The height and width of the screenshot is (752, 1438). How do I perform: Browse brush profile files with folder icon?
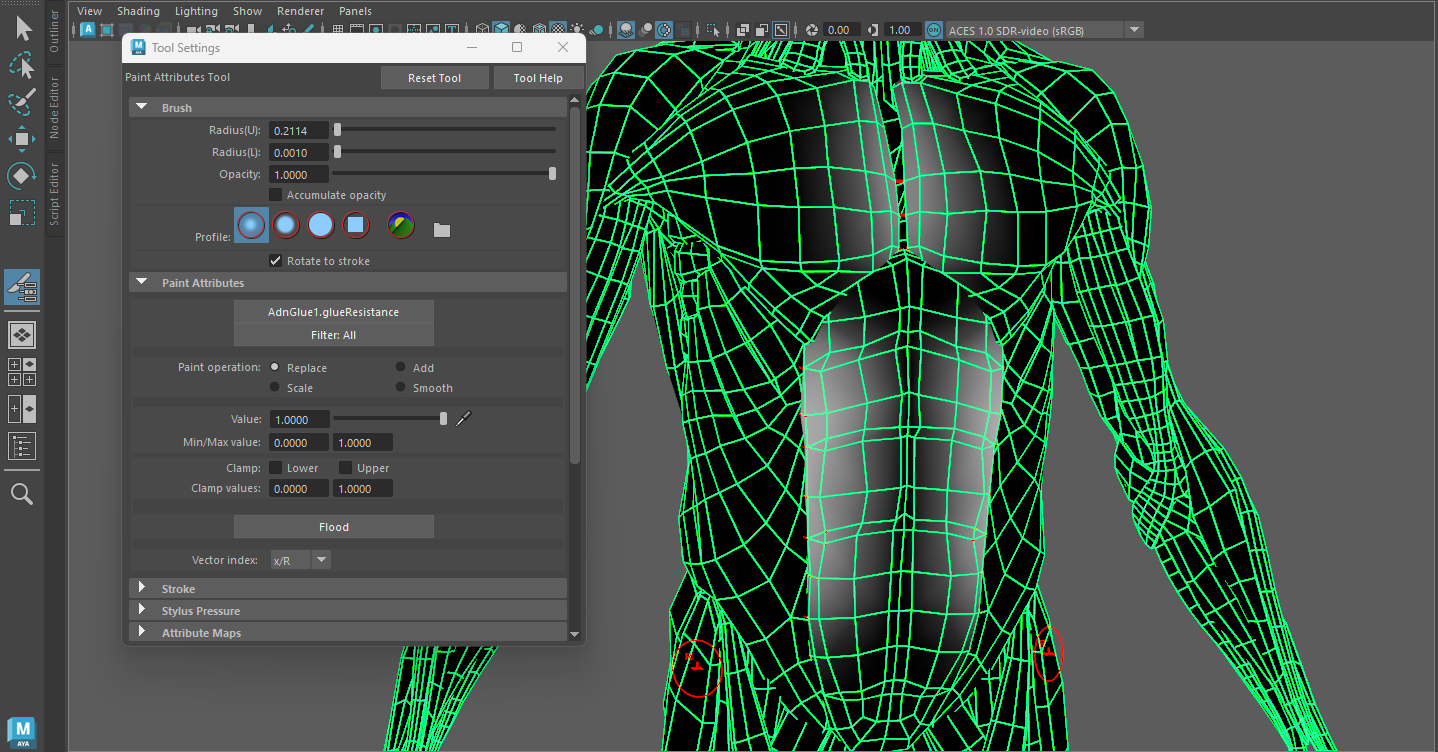pos(442,230)
